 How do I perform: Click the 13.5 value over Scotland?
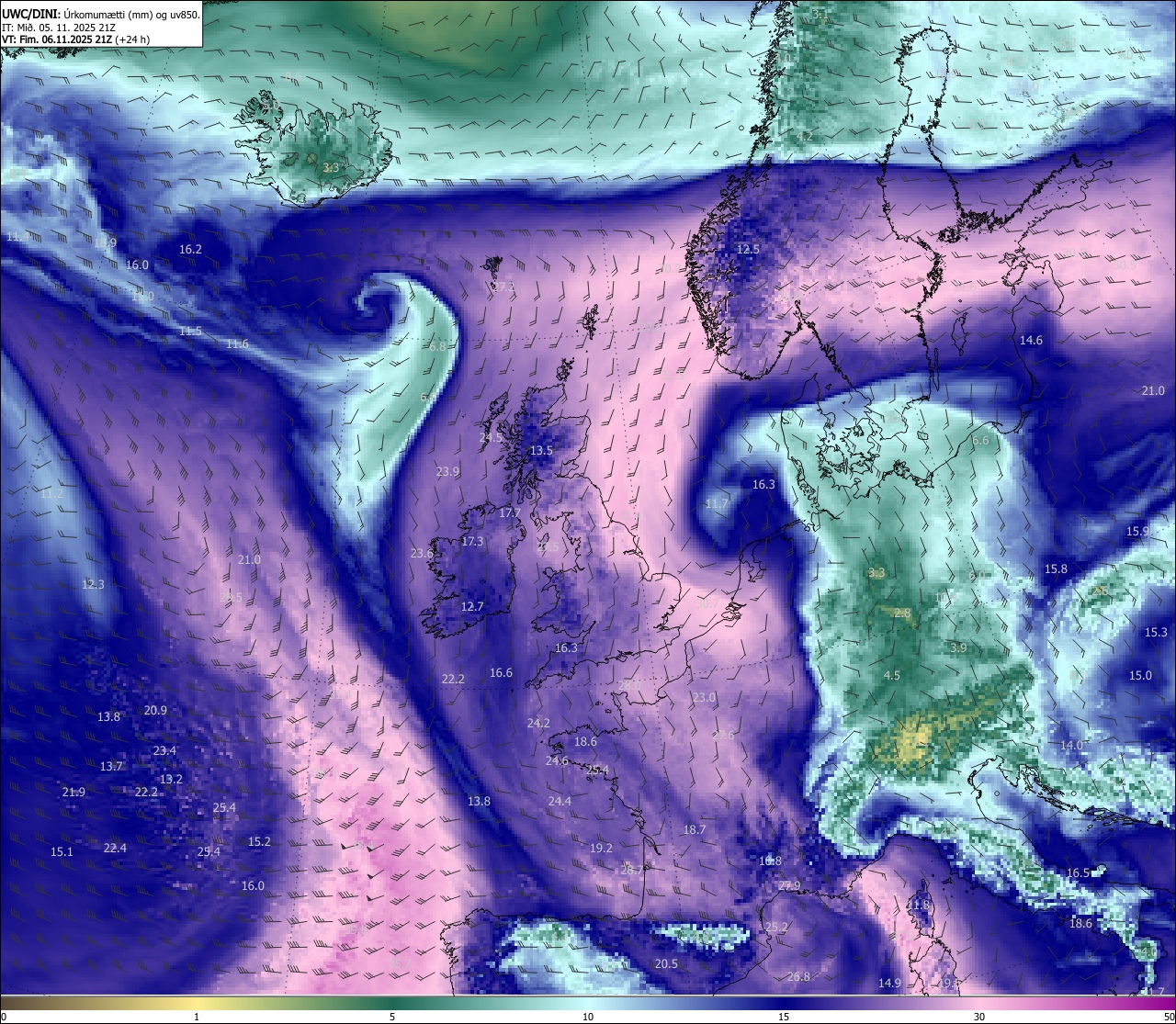coord(541,451)
